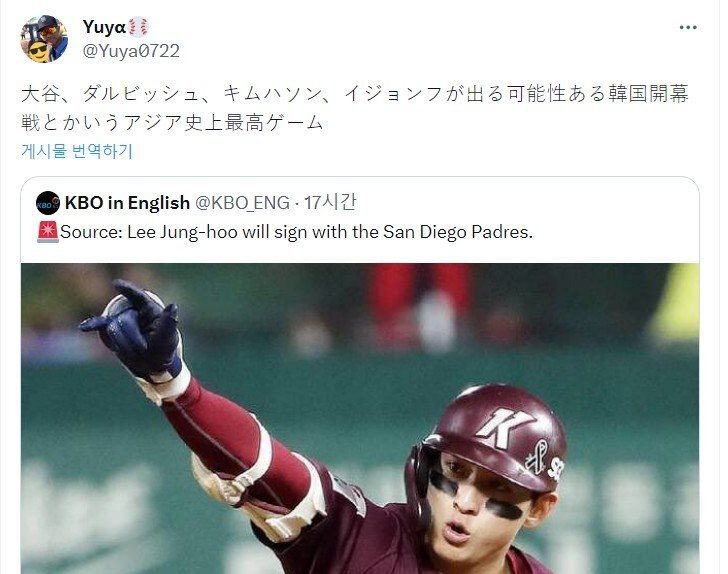
Task: Open the three-dot more options menu
Action: 688,27
